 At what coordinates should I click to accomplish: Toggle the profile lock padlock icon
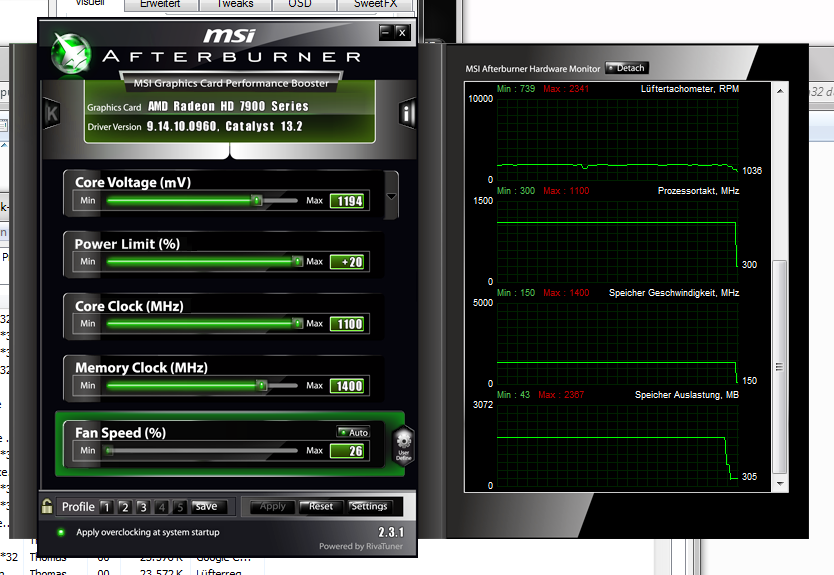[x=47, y=505]
